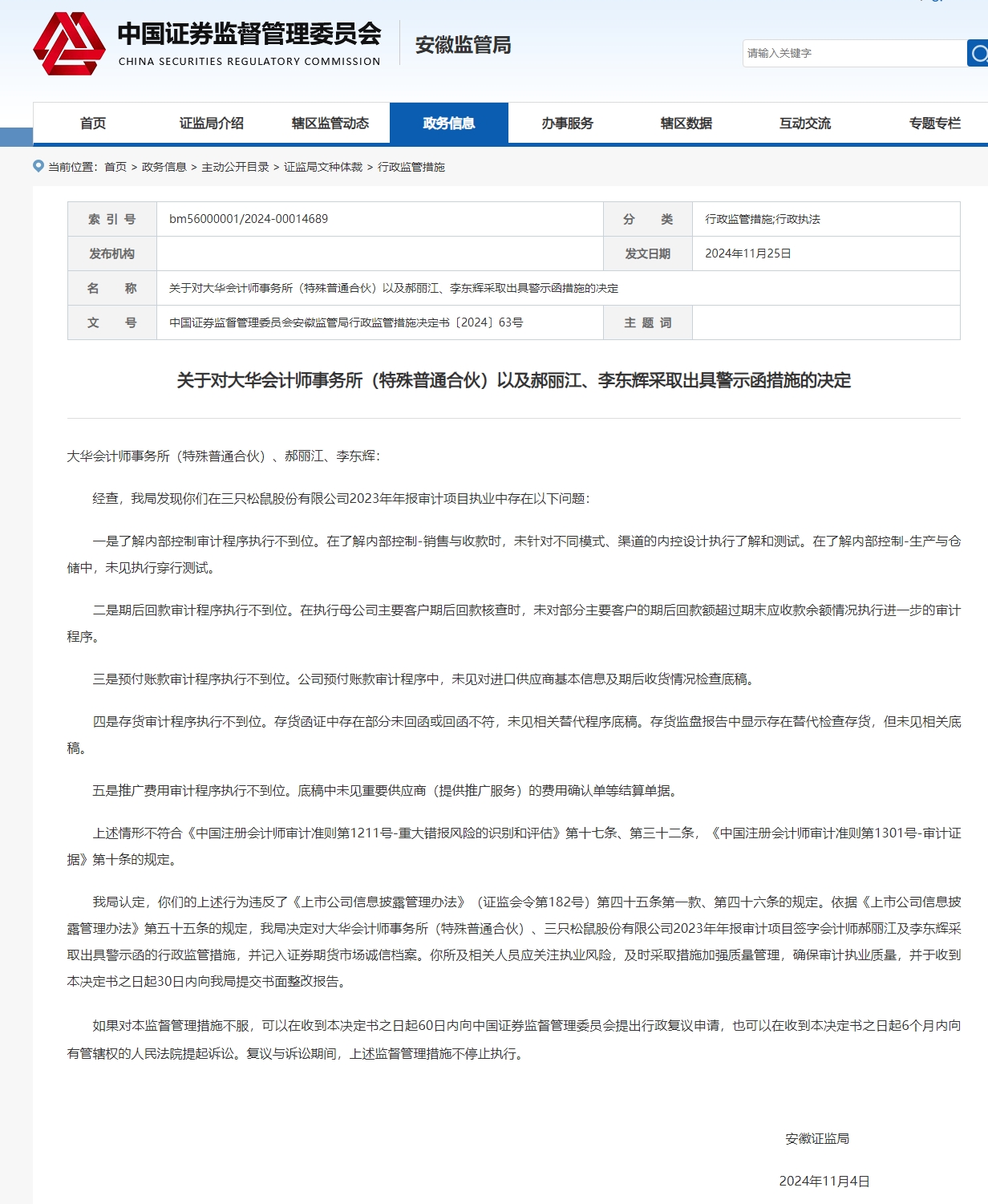Open the 证监局文种体裁 breadcrumb link
This screenshot has width=988, height=1204.
[x=323, y=167]
